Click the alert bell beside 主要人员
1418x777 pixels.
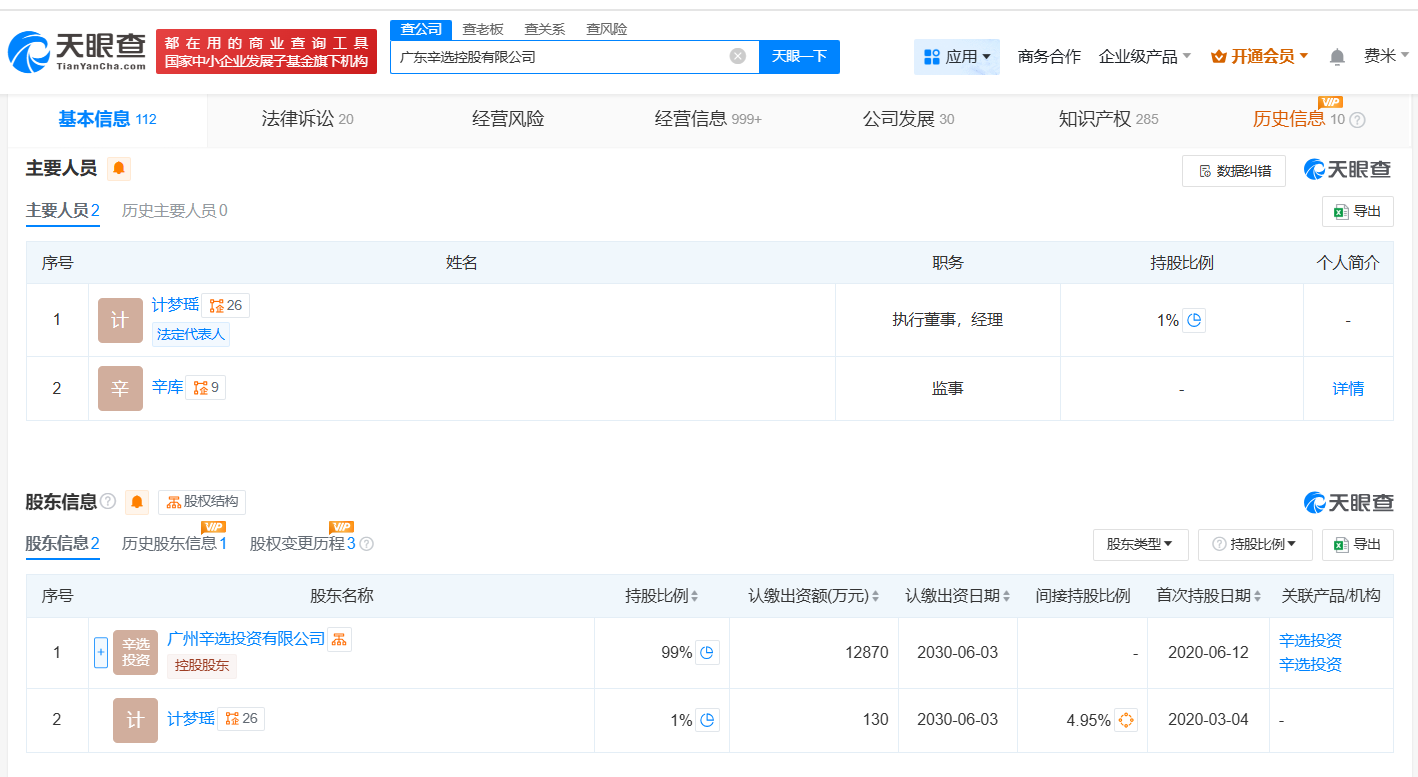pyautogui.click(x=119, y=169)
